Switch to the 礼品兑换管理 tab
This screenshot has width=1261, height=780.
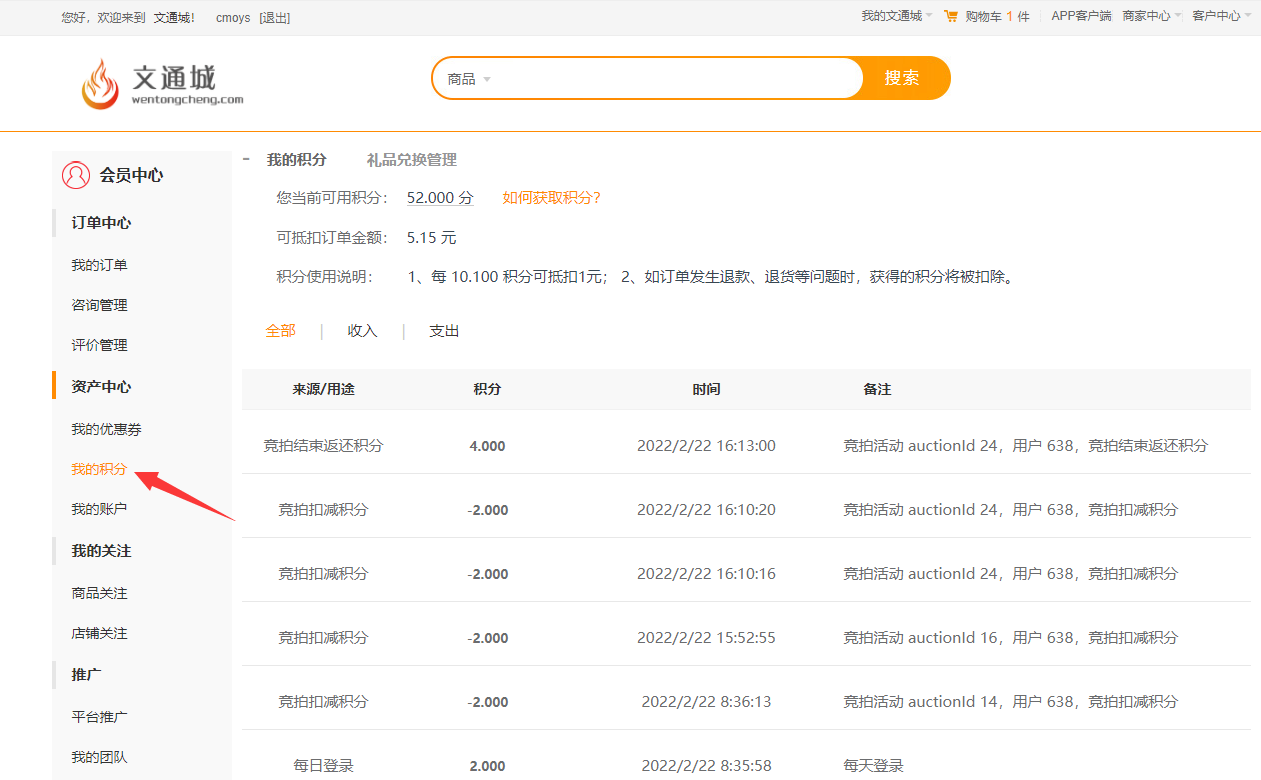[412, 160]
